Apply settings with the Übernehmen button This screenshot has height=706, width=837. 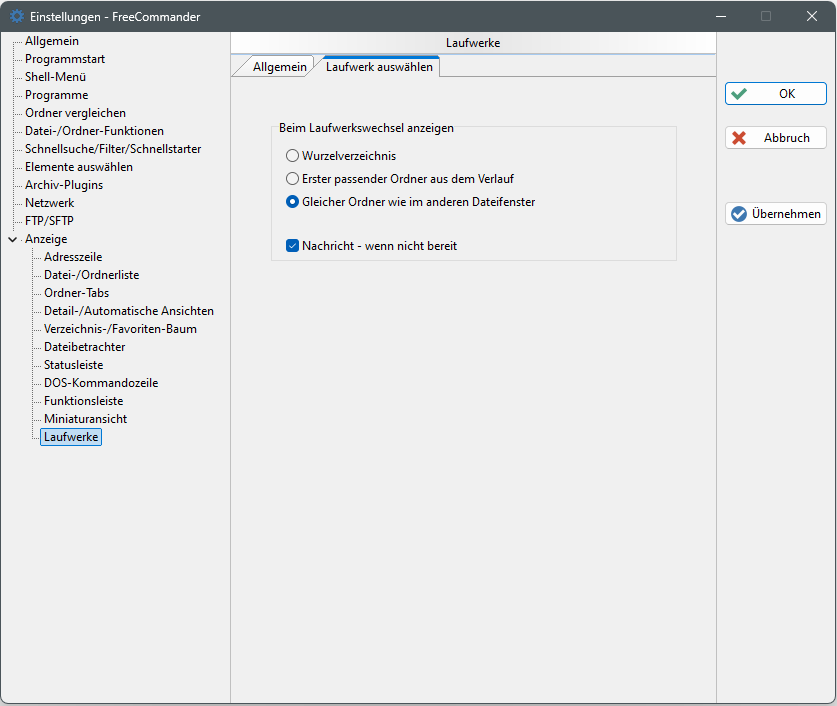coord(776,214)
